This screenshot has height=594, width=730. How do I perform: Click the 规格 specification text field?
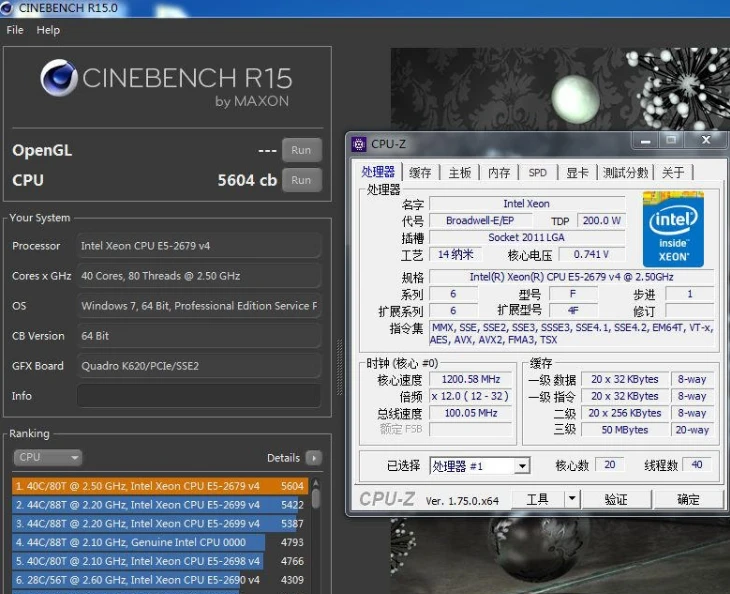coord(571,277)
